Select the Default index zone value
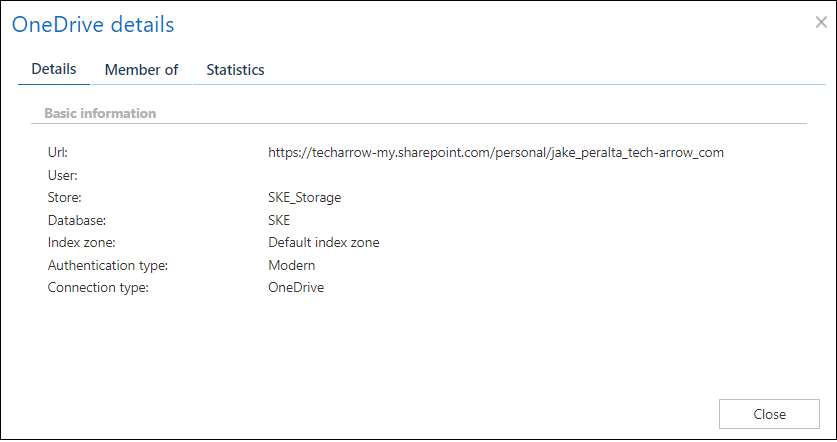837x442 pixels. 323,242
